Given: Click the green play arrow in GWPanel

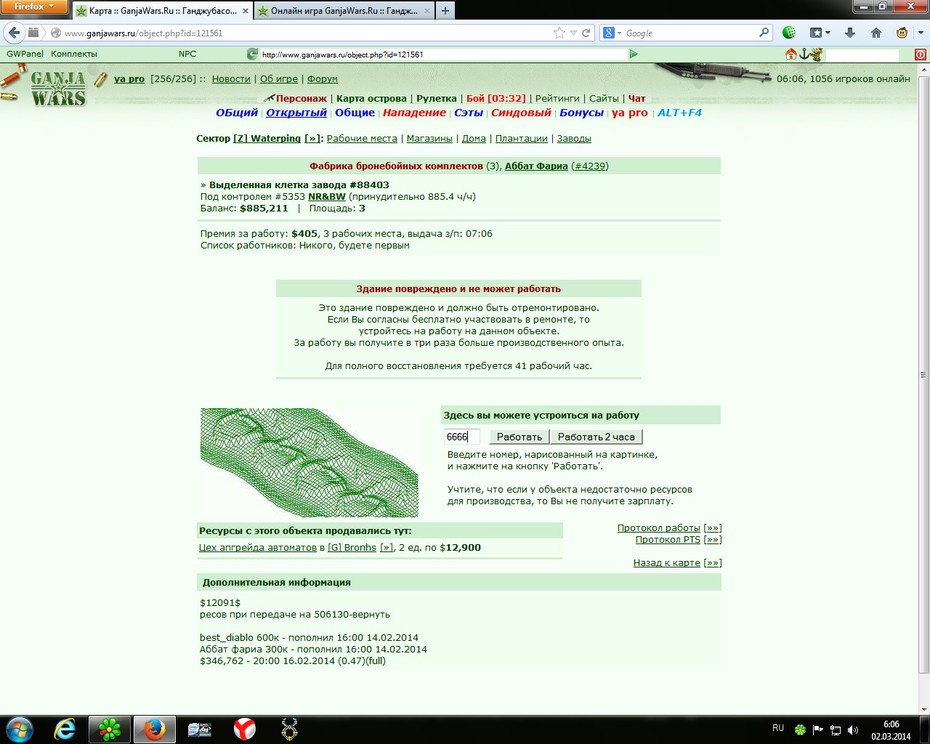Looking at the screenshot, I should 633,54.
